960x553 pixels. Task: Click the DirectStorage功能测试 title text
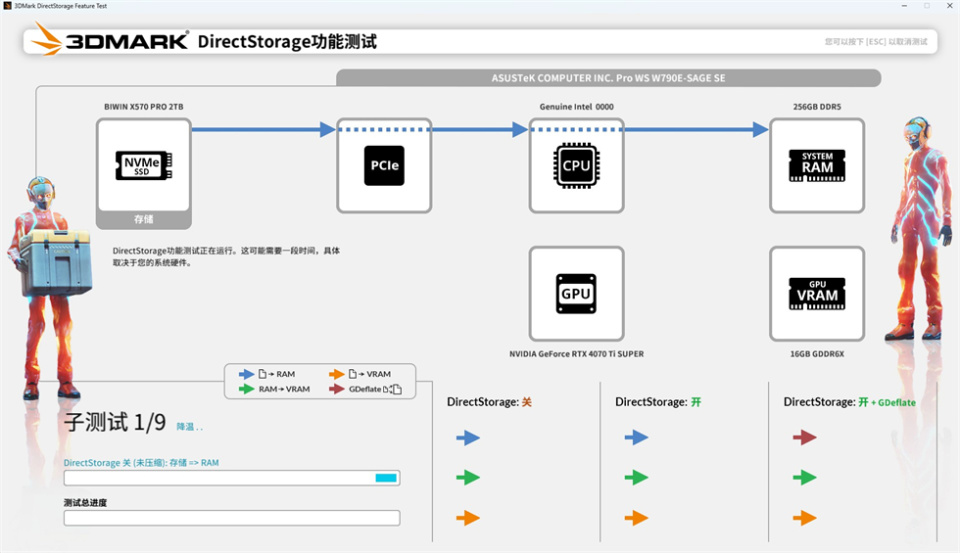pos(287,42)
